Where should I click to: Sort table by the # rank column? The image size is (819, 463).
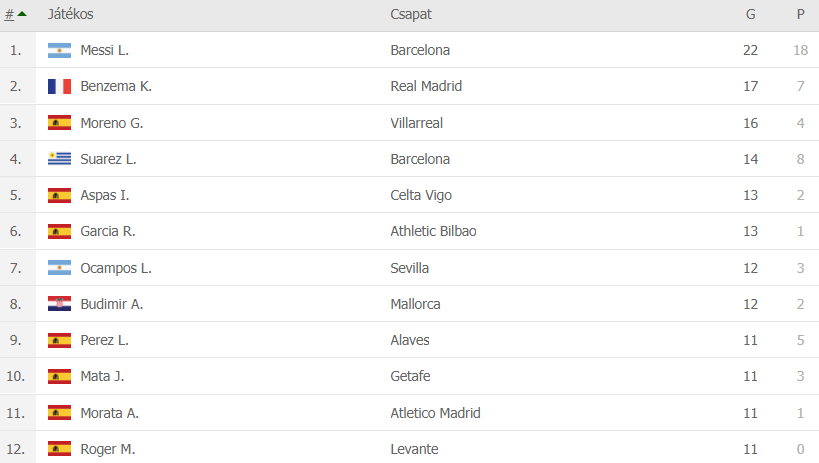click(11, 15)
